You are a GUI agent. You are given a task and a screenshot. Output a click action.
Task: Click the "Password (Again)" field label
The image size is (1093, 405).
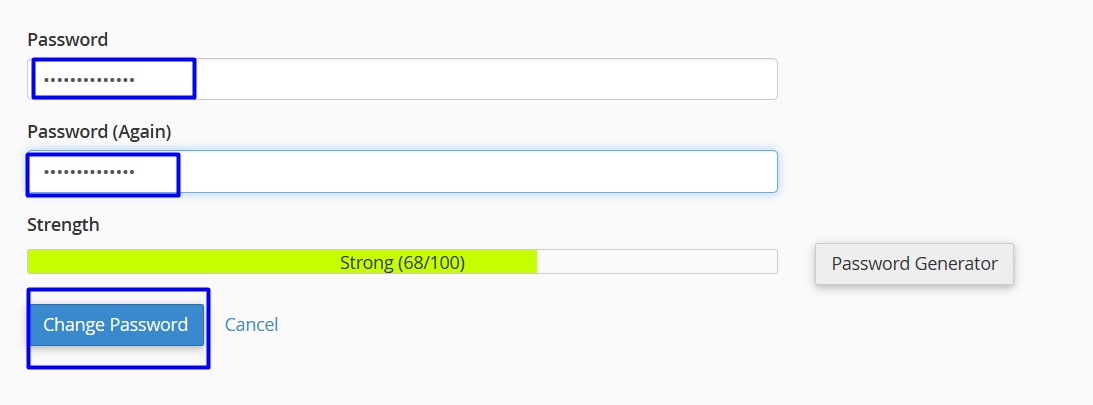[99, 132]
